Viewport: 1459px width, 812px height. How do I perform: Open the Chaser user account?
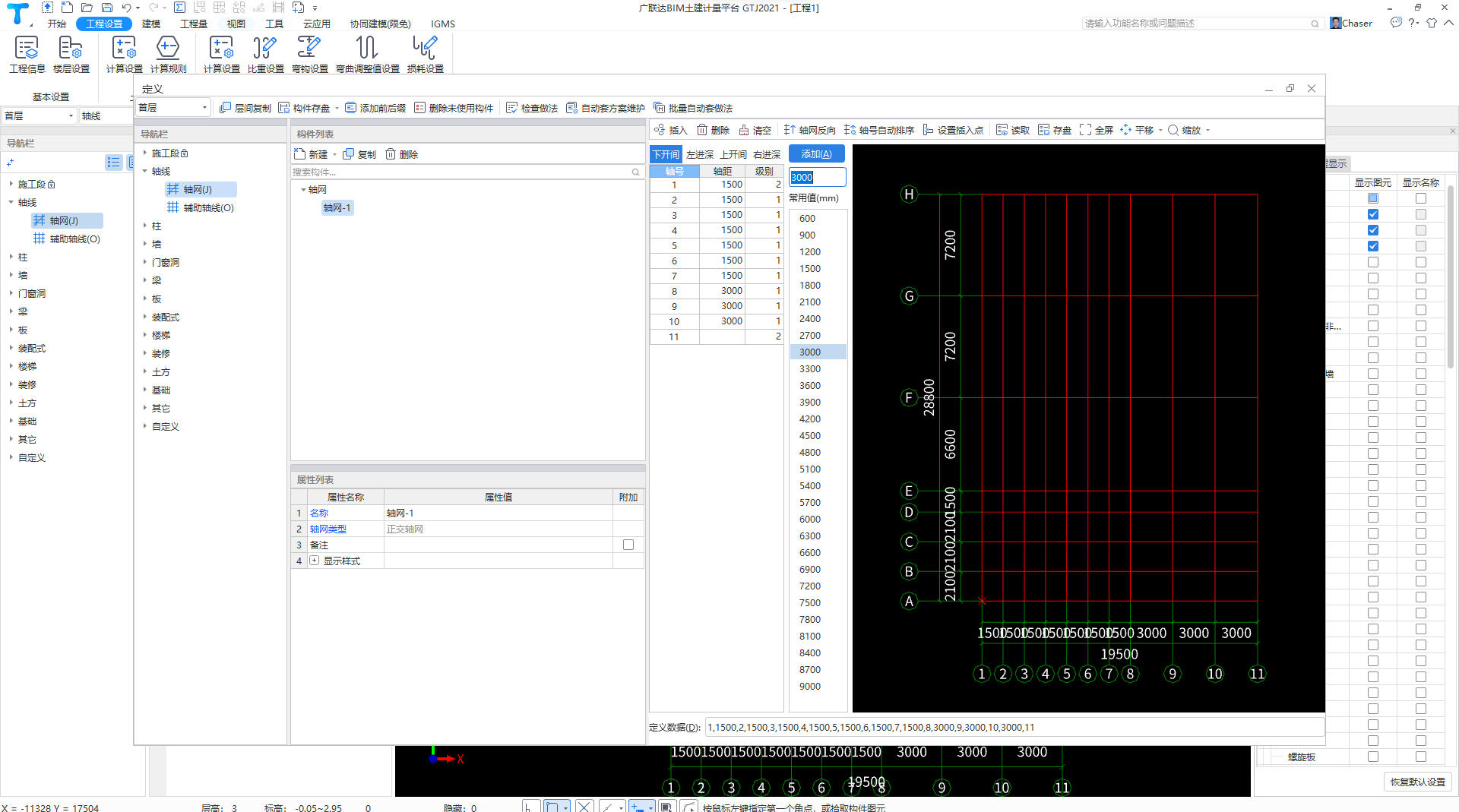click(1351, 23)
